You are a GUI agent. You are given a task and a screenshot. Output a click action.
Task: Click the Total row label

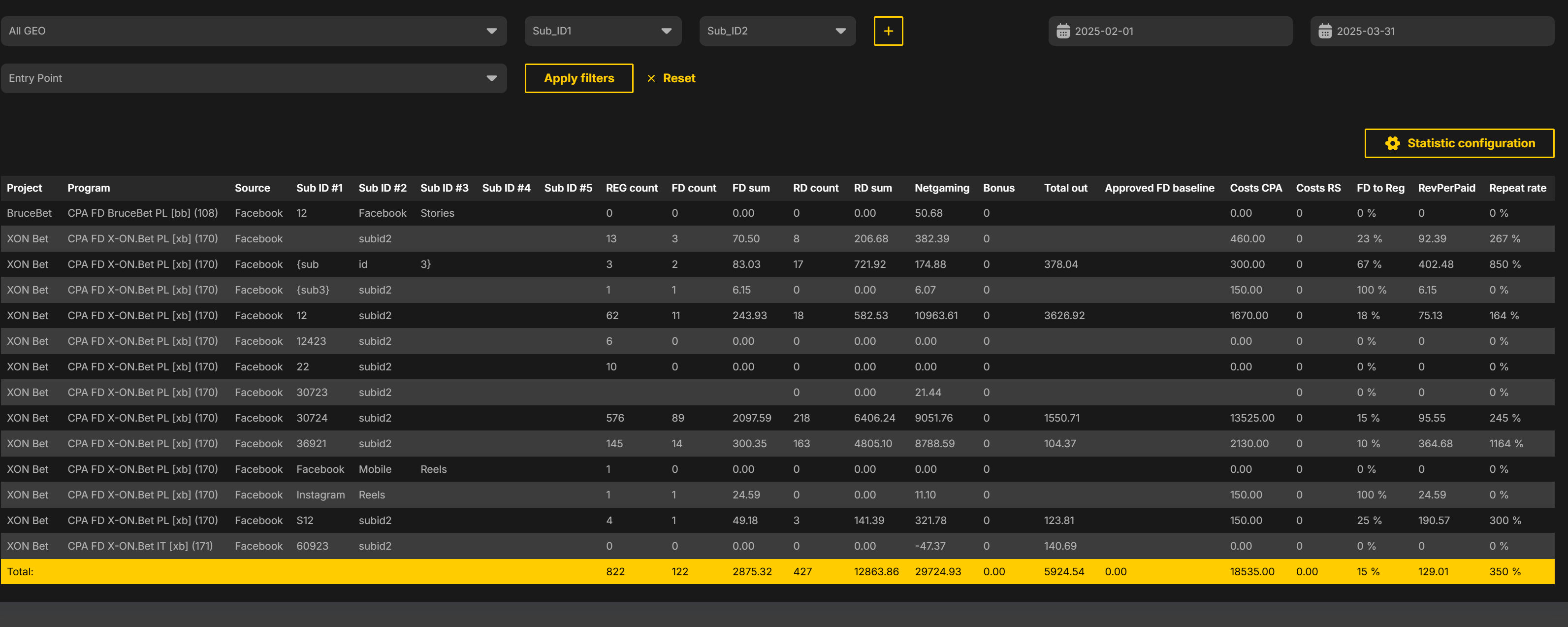[20, 572]
